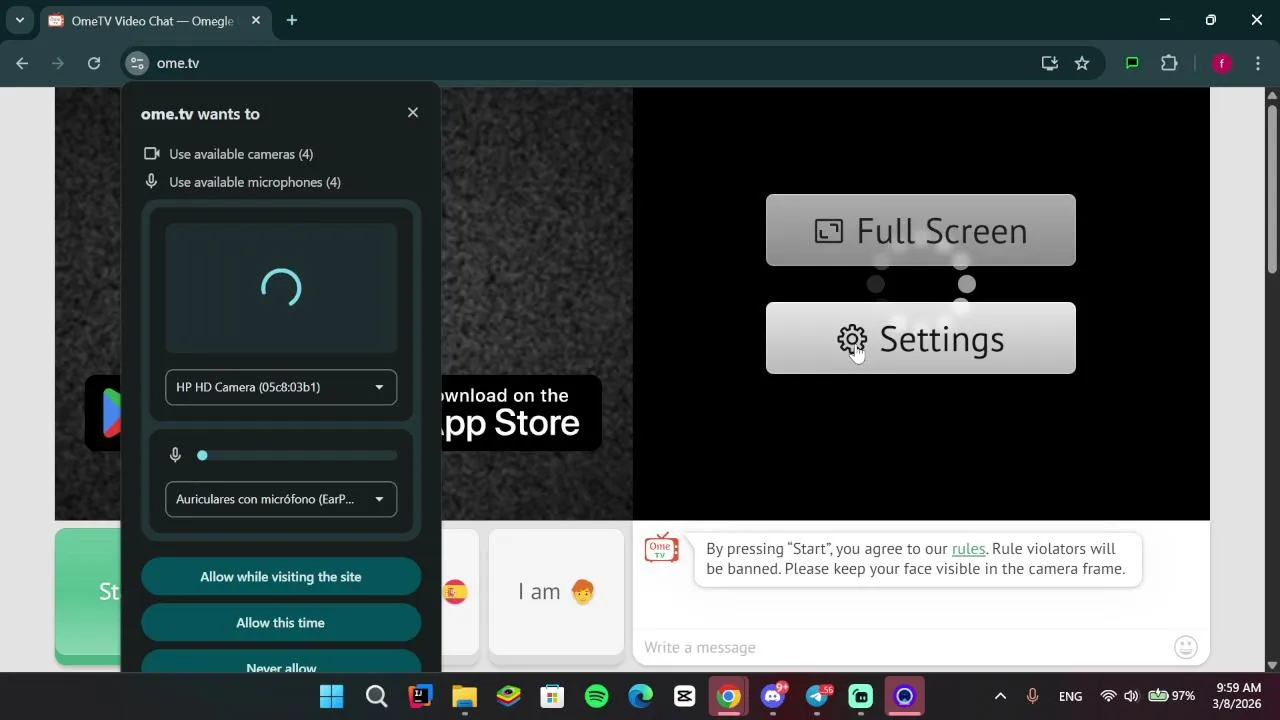Open volume speaker tray icon
The image size is (1280, 720).
(1131, 696)
